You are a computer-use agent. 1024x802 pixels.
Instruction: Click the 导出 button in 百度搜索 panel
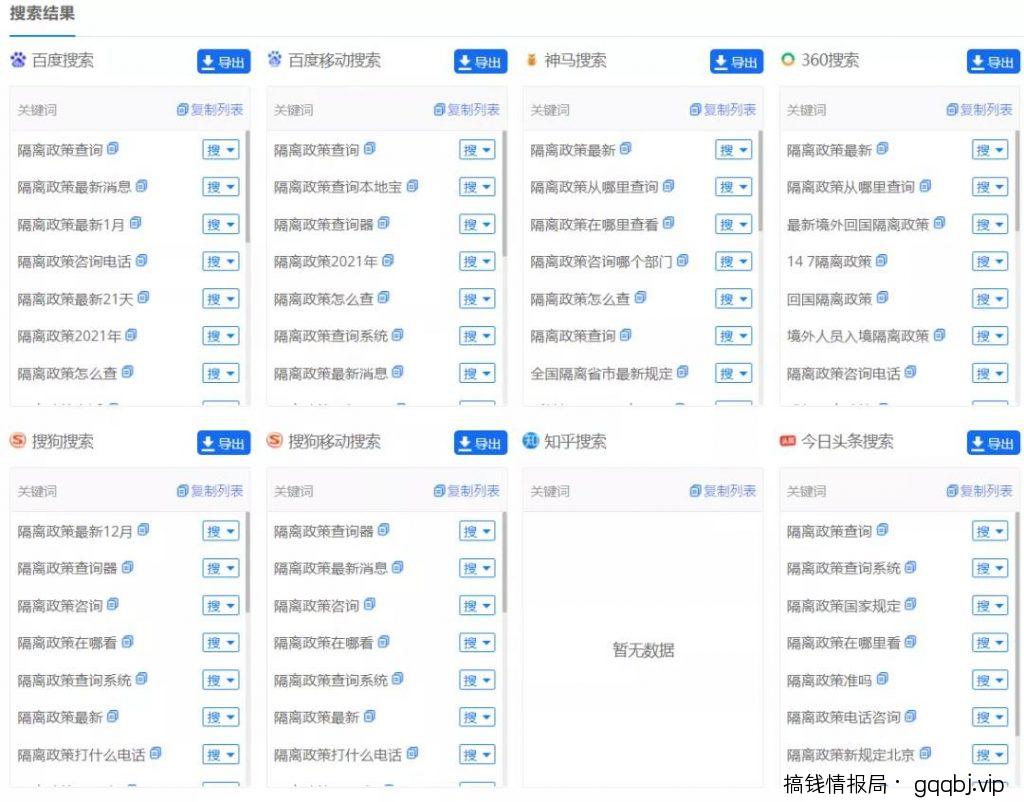coord(222,61)
